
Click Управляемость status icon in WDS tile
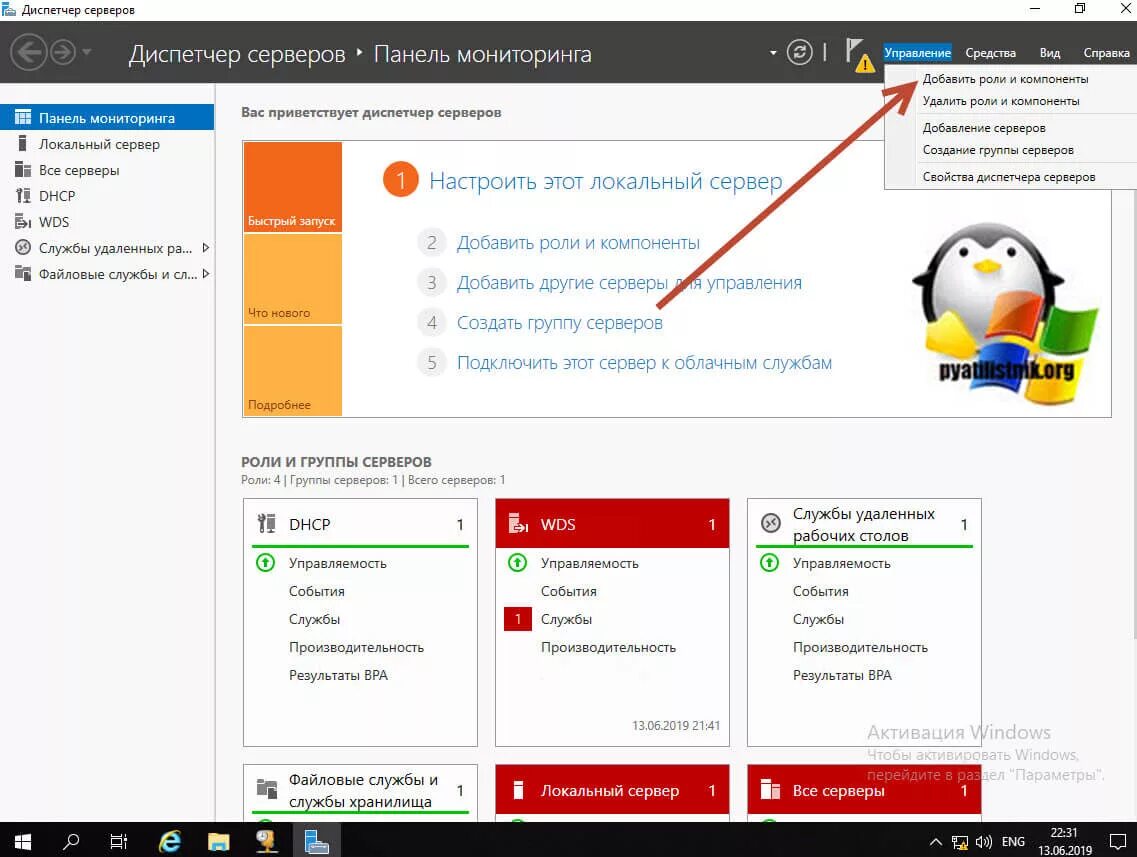517,563
